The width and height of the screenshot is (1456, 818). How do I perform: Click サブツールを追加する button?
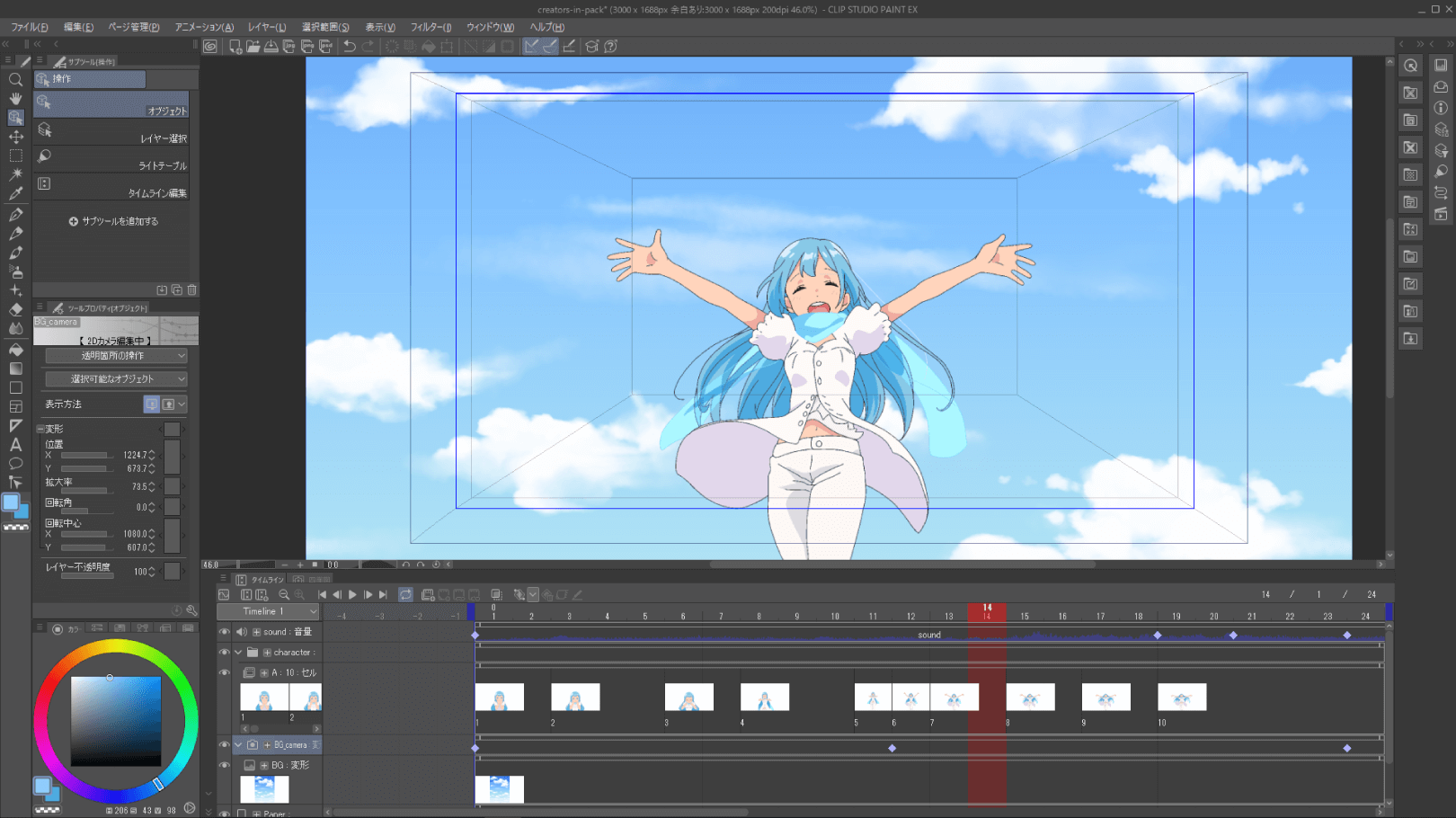pos(114,221)
